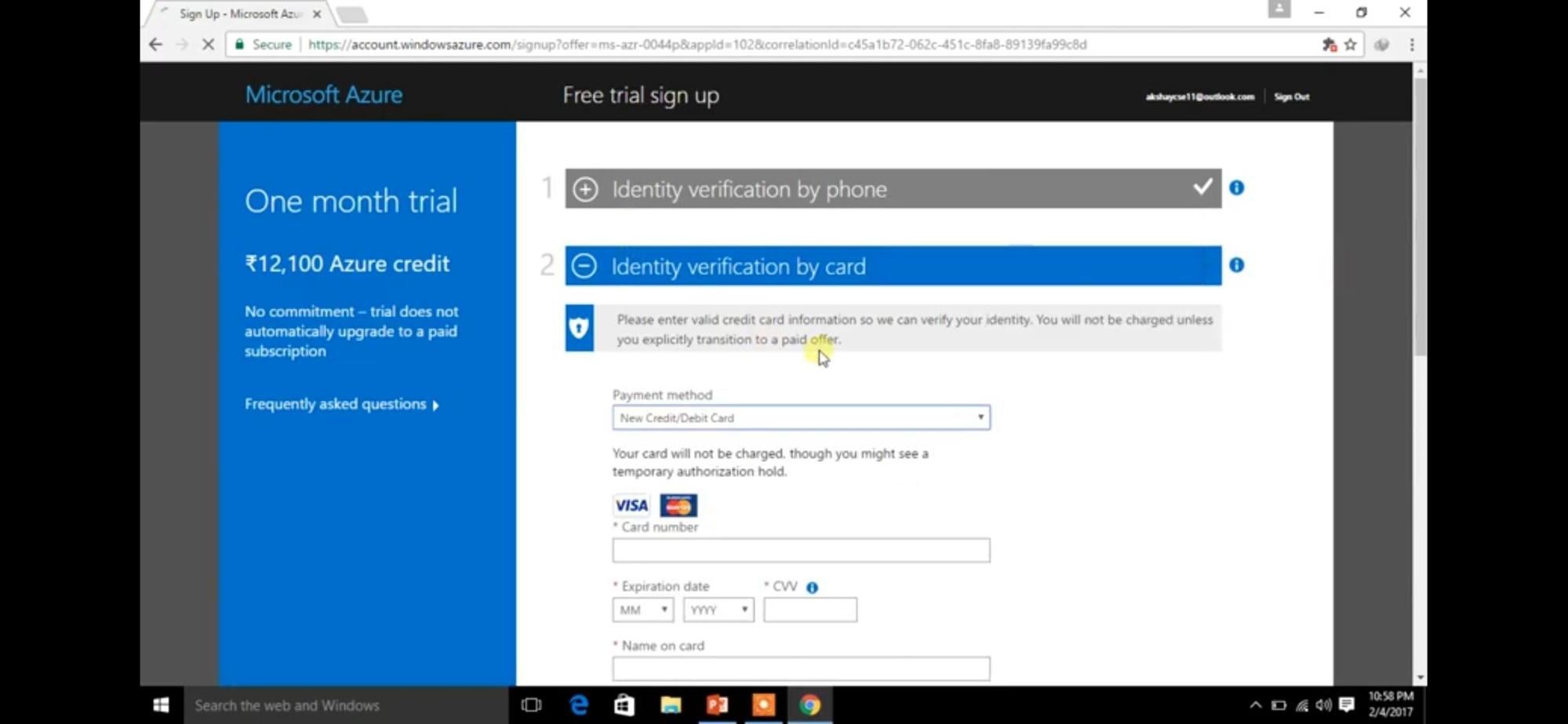Image resolution: width=1568 pixels, height=724 pixels.
Task: Click the CVV input field
Action: 810,609
